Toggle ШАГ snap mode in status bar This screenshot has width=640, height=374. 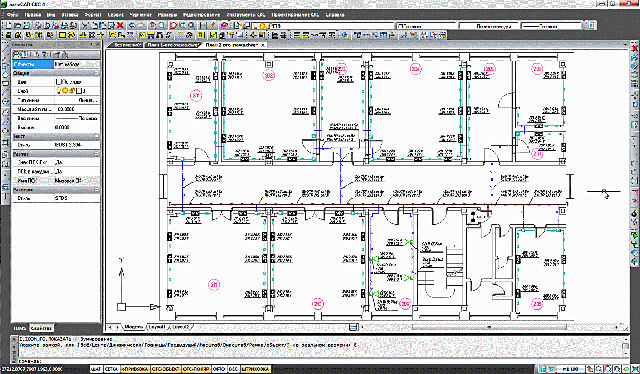point(96,369)
